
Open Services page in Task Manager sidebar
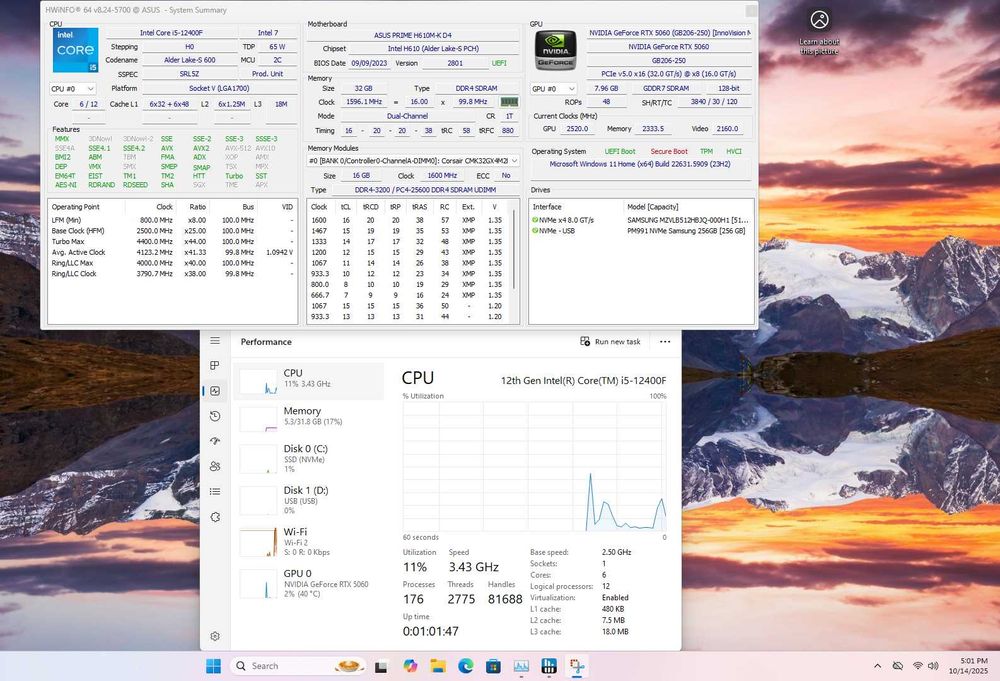tap(215, 516)
